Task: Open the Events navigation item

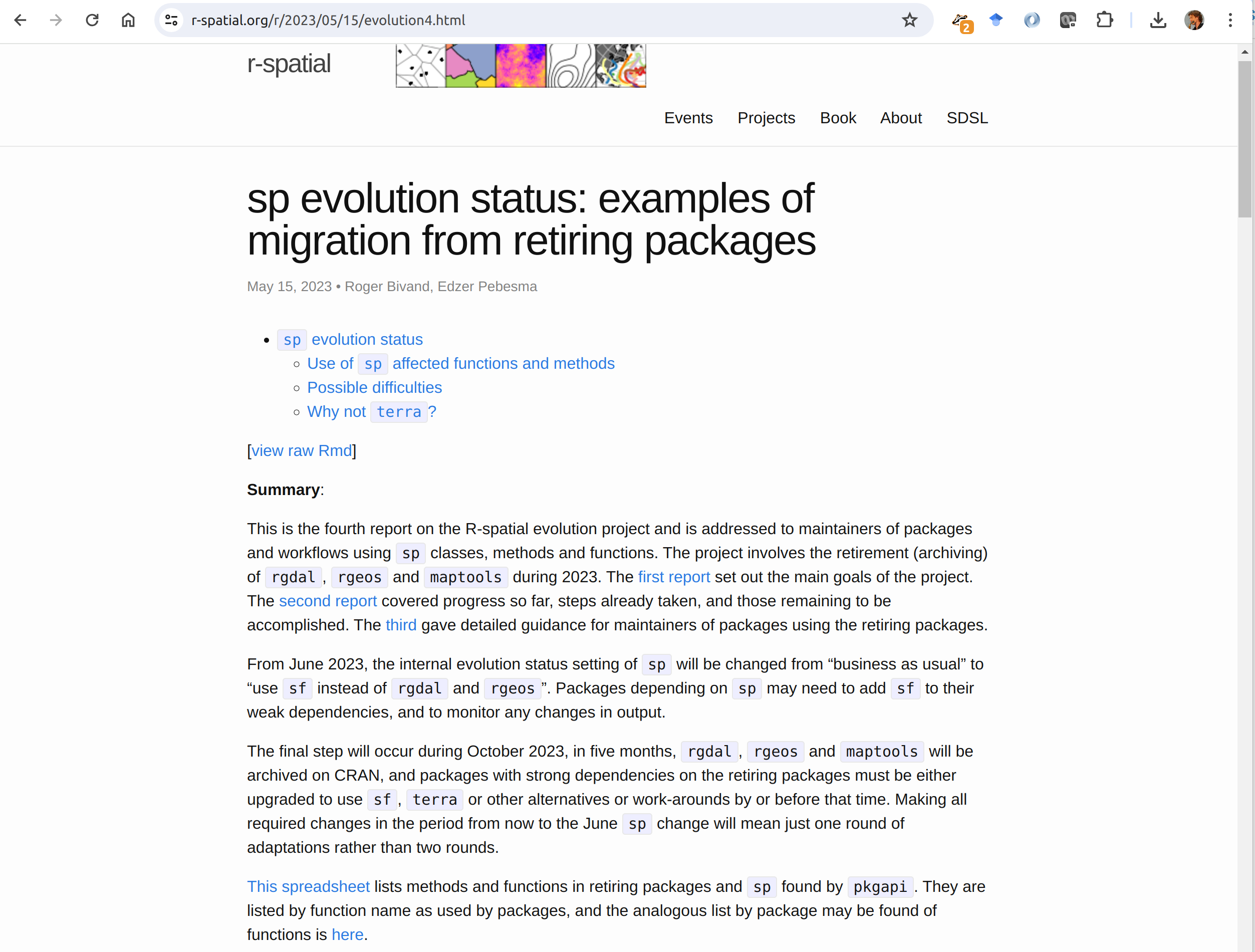Action: tap(688, 118)
